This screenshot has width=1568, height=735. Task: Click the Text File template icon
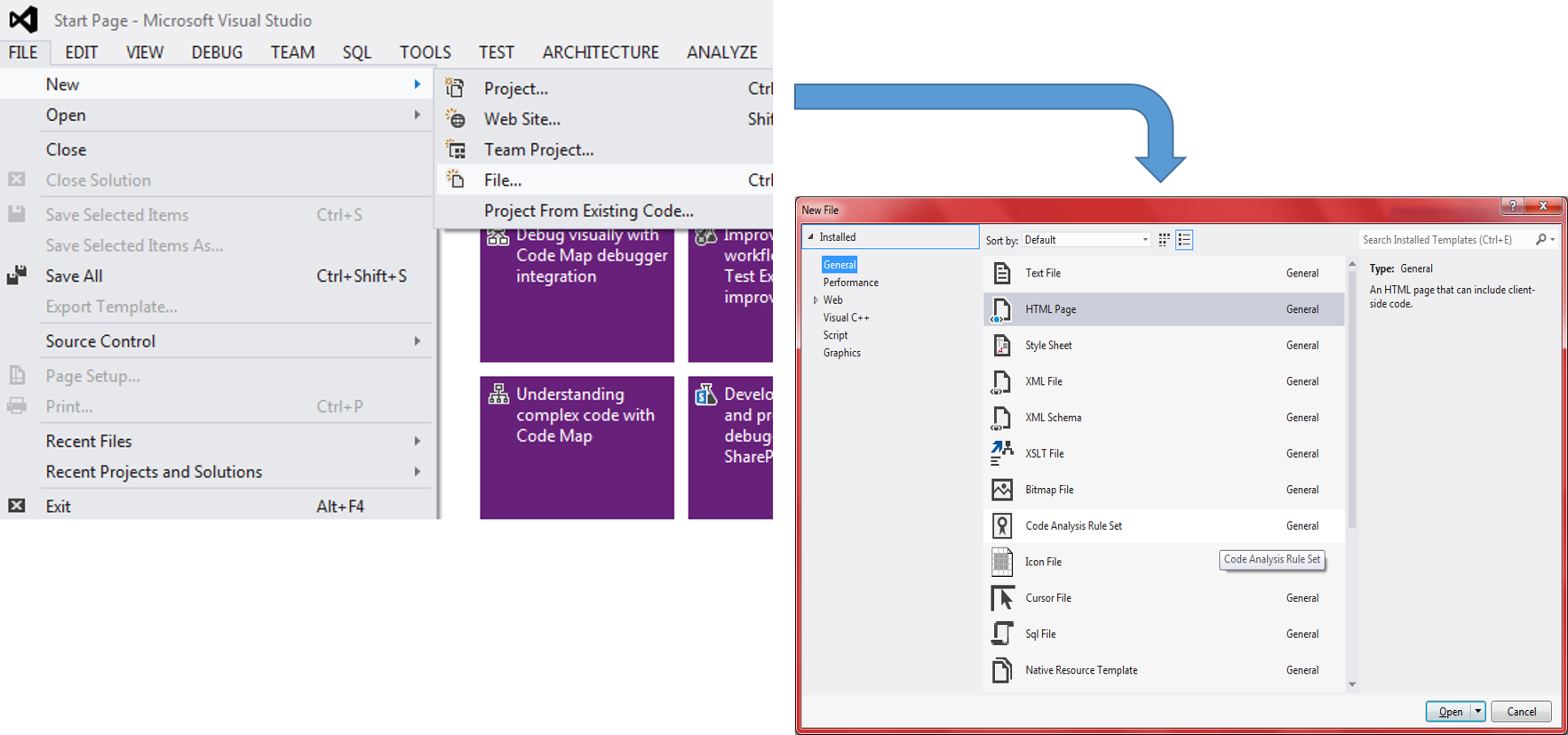(x=1002, y=273)
